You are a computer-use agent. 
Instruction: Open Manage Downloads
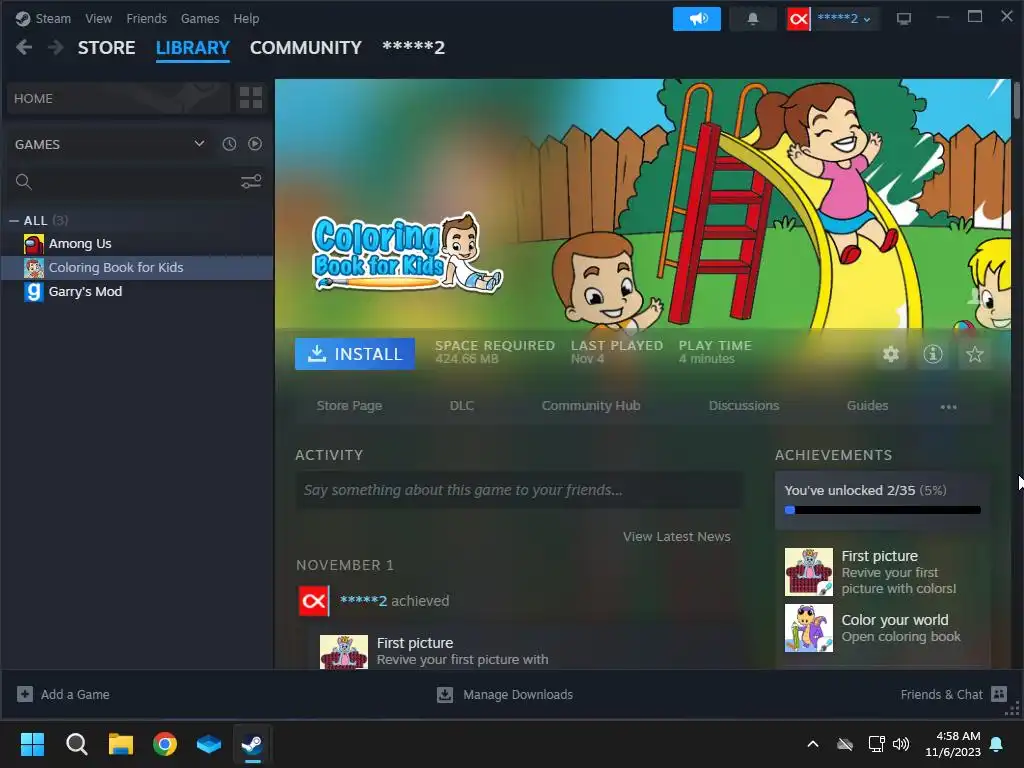tap(505, 694)
